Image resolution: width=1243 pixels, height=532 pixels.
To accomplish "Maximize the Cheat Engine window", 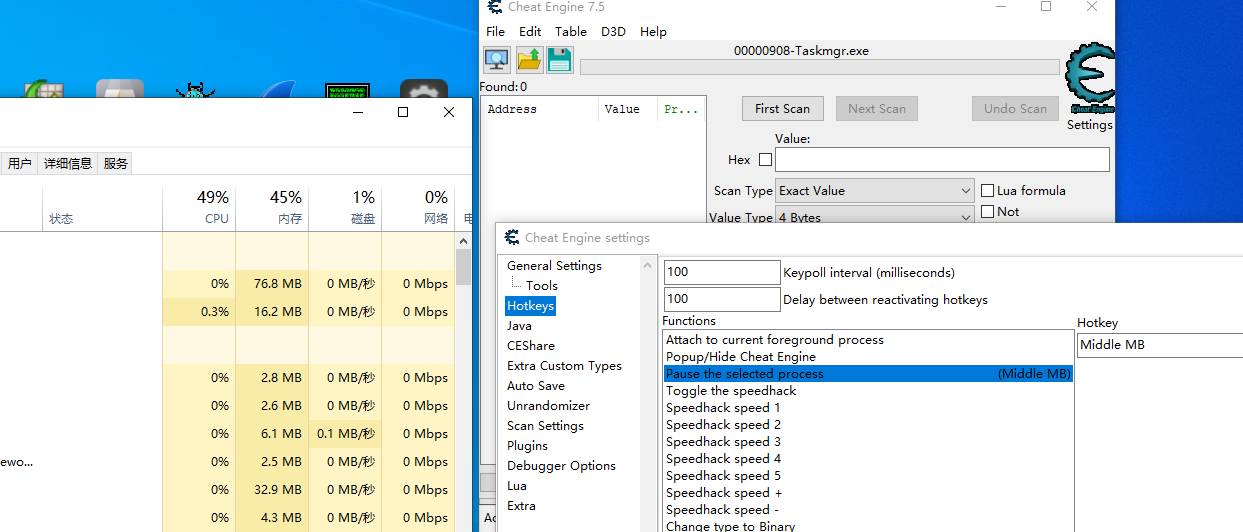I will (1046, 7).
